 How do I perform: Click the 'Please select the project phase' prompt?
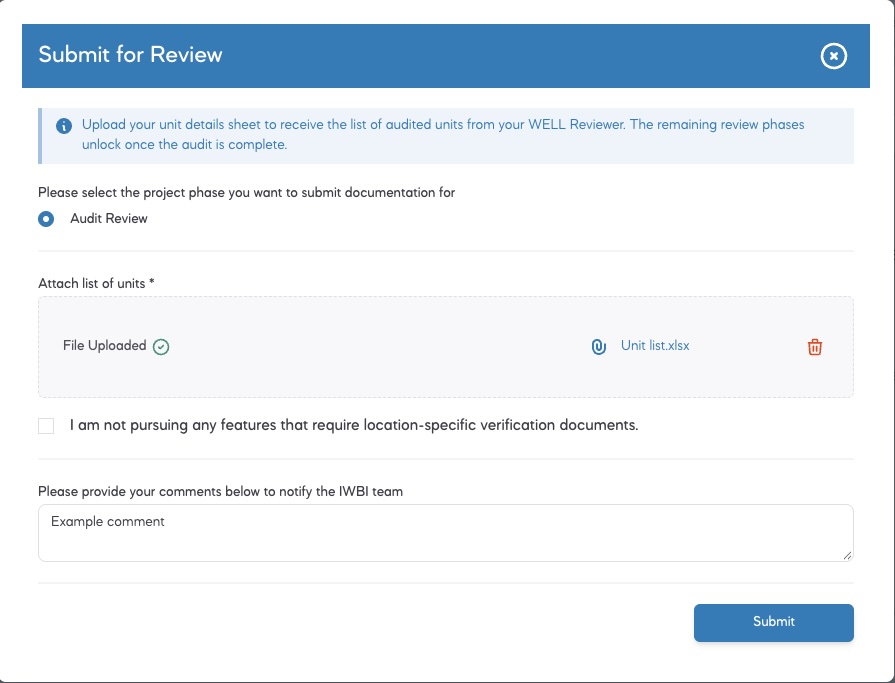(247, 193)
